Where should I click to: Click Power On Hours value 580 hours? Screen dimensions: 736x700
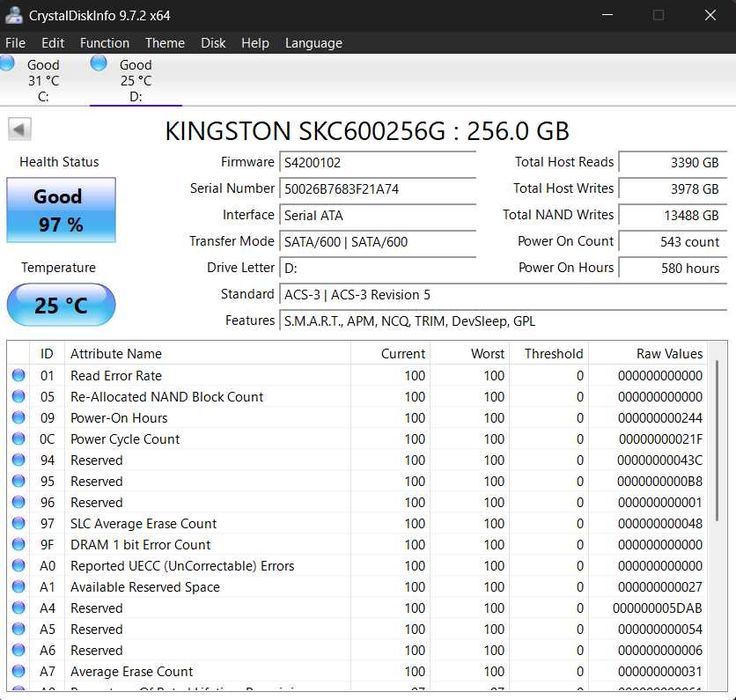[x=673, y=268]
